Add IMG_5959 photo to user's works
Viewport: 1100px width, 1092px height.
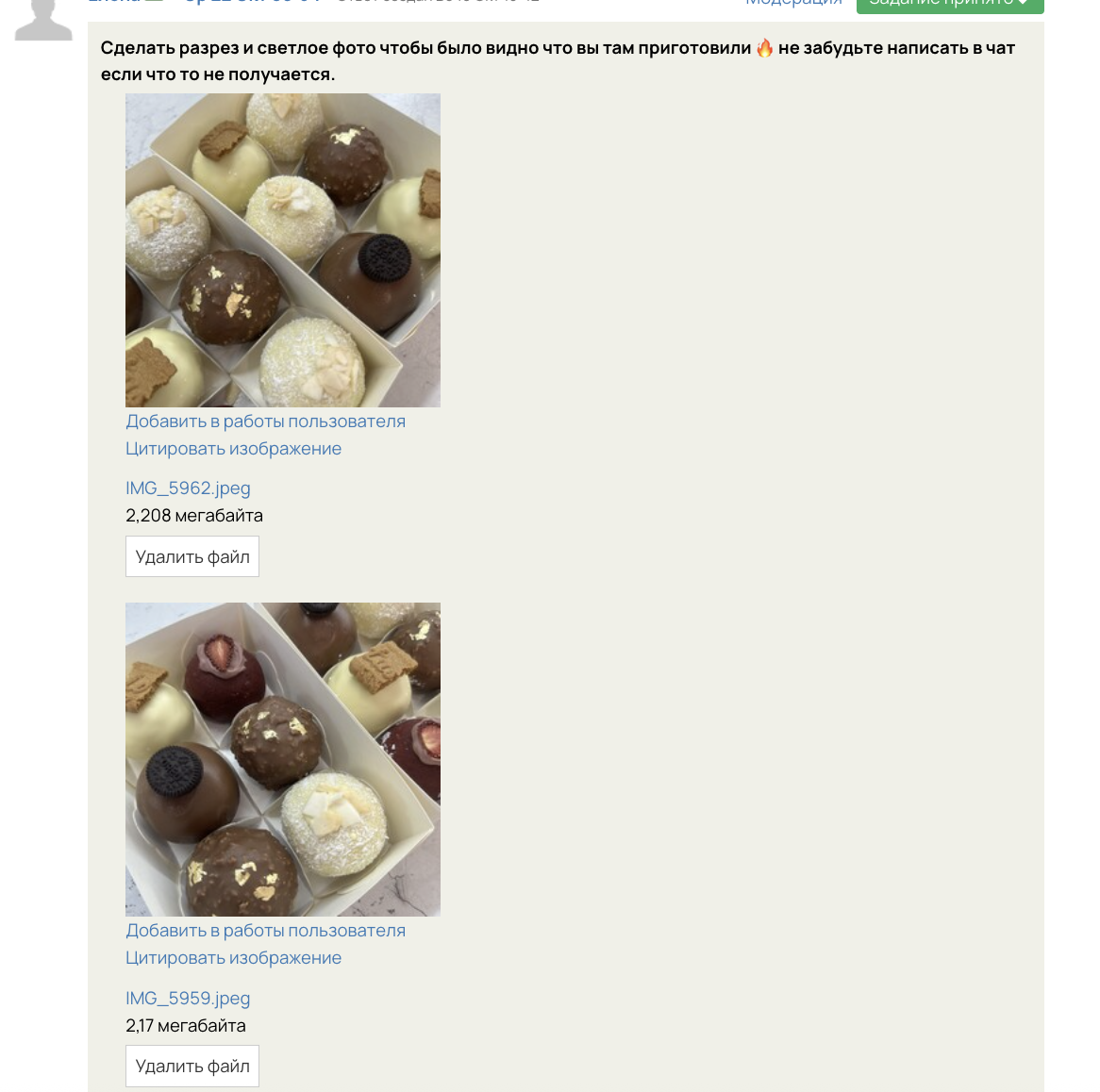265,931
